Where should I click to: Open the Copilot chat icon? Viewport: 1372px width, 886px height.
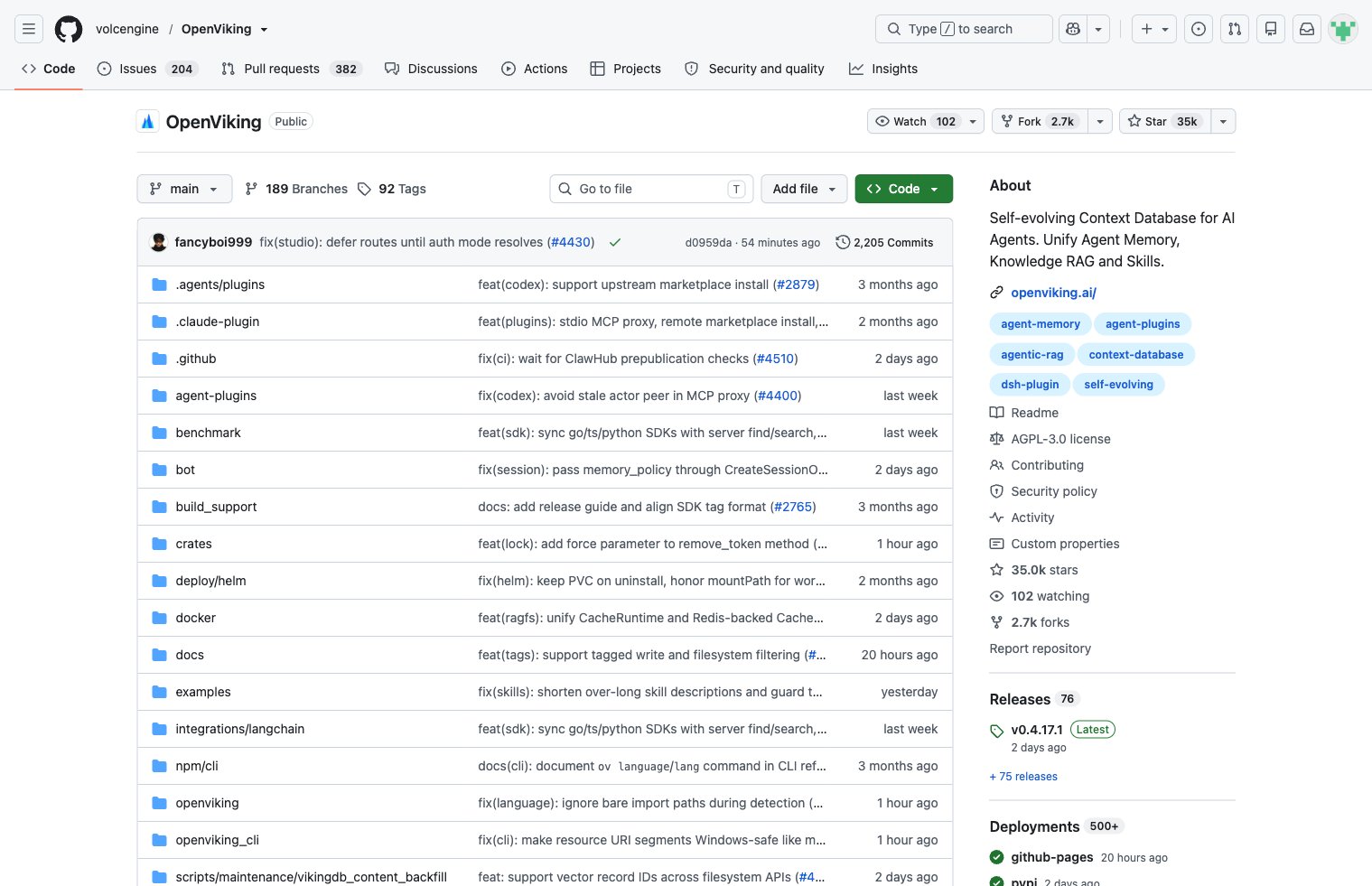tap(1073, 29)
